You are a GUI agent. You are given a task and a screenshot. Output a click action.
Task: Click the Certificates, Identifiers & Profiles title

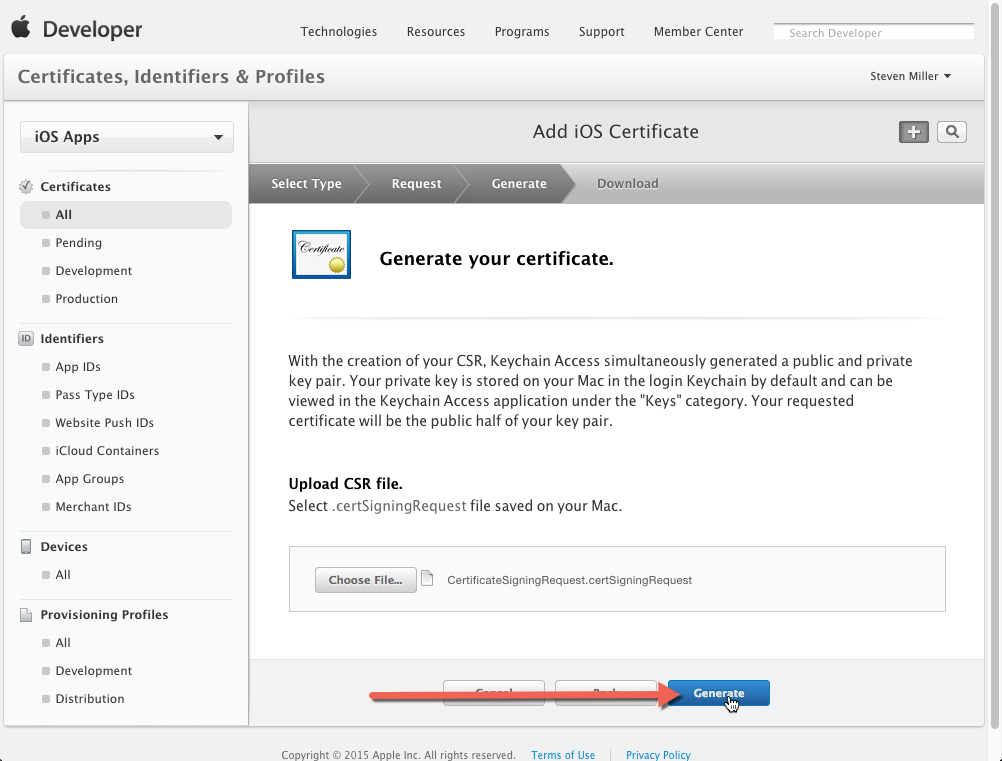pyautogui.click(x=171, y=77)
